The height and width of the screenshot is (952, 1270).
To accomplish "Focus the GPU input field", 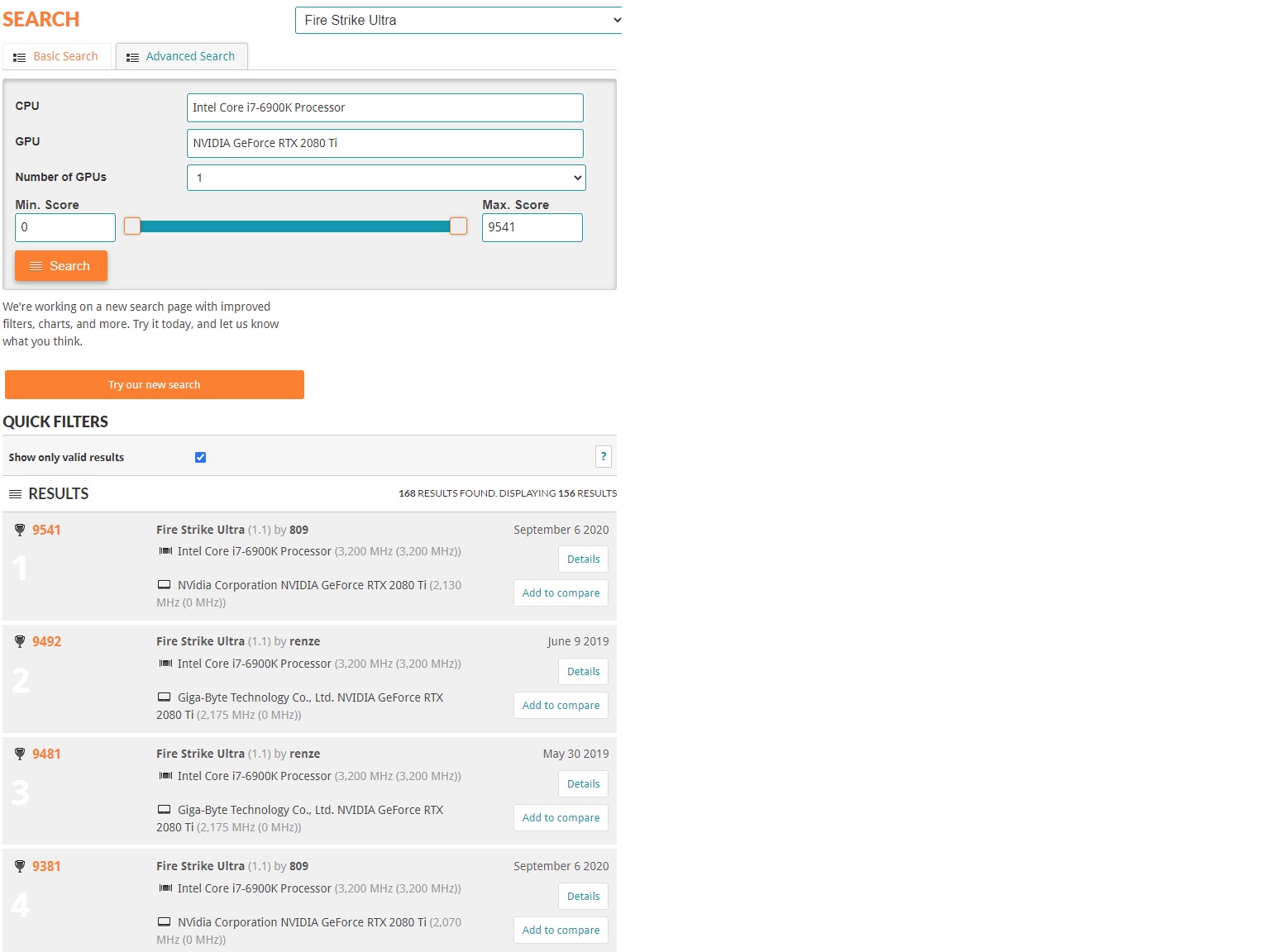I will click(385, 143).
